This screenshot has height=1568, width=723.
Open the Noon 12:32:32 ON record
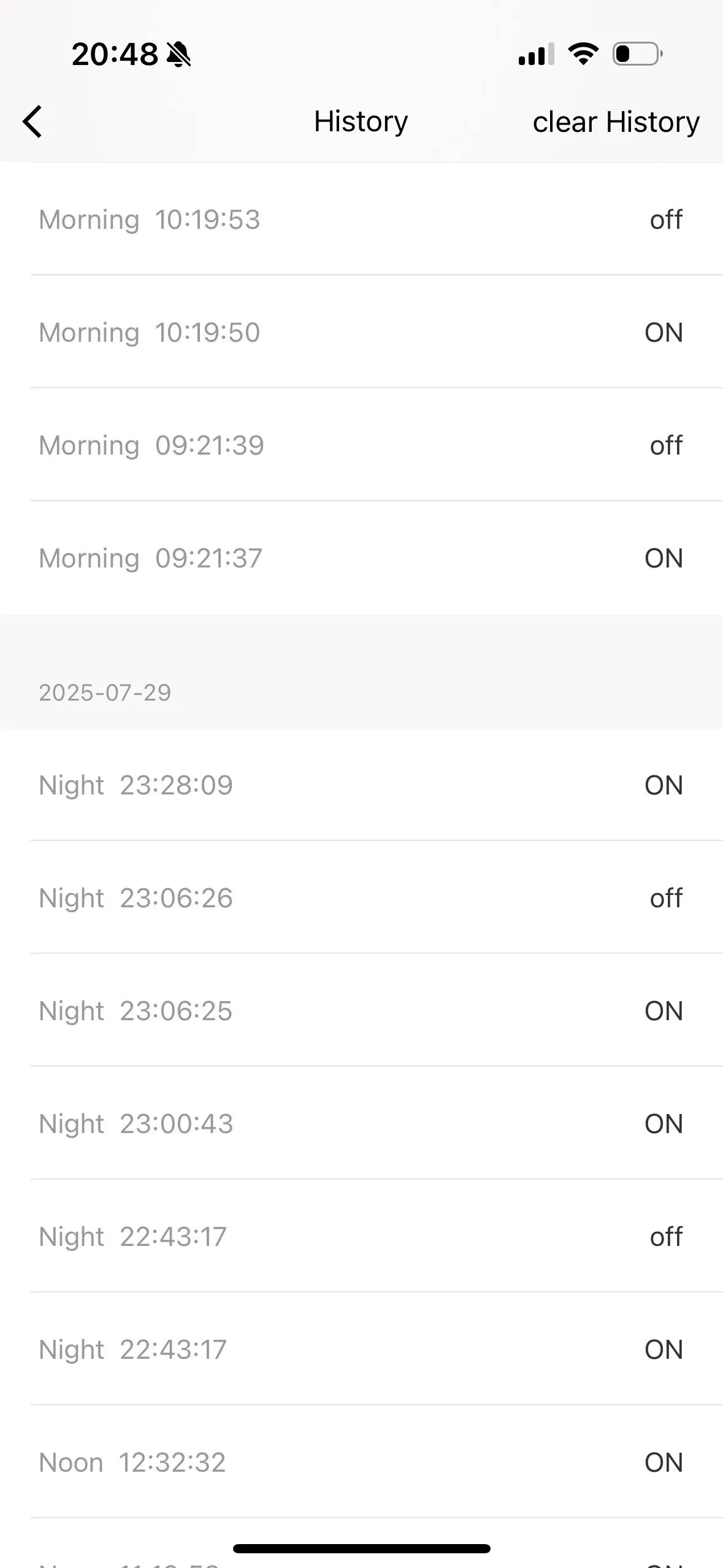click(x=361, y=1462)
